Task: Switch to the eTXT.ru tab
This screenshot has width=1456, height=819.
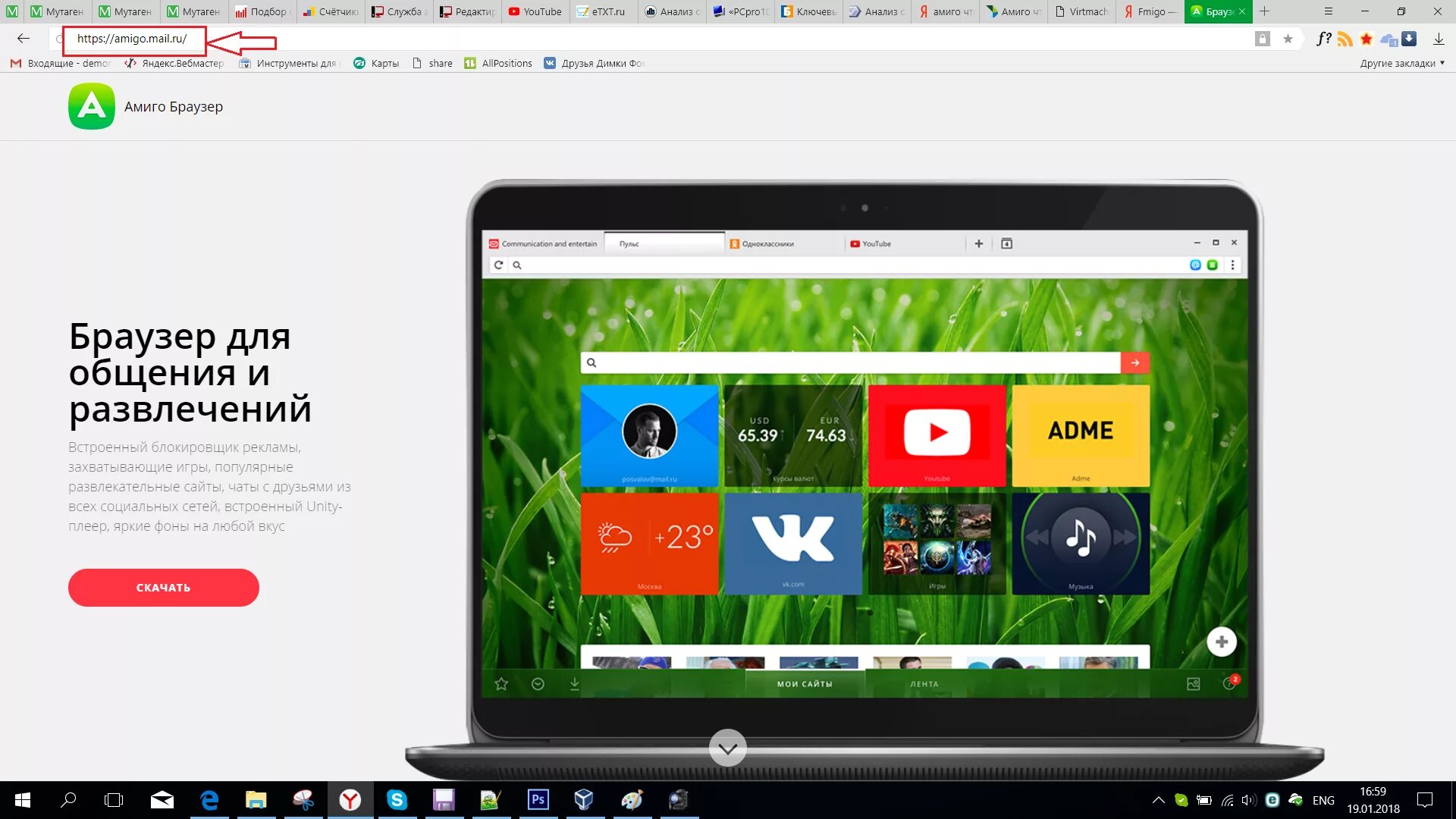Action: 604,11
